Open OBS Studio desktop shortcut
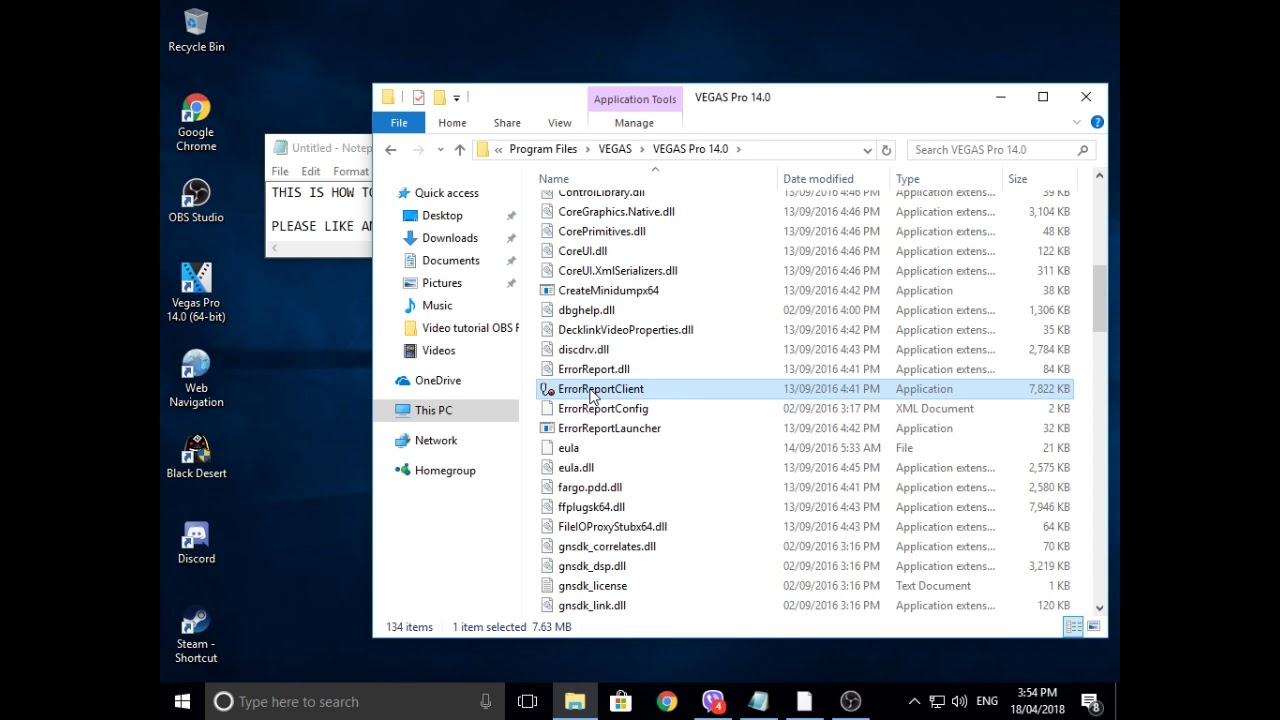This screenshot has height=720, width=1280. point(196,200)
